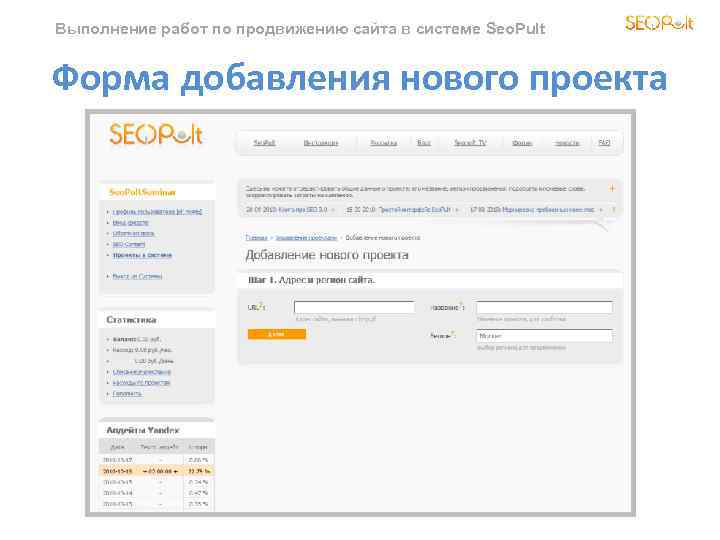Expand the news block with the orange plus icon
720x540 pixels.
612,188
